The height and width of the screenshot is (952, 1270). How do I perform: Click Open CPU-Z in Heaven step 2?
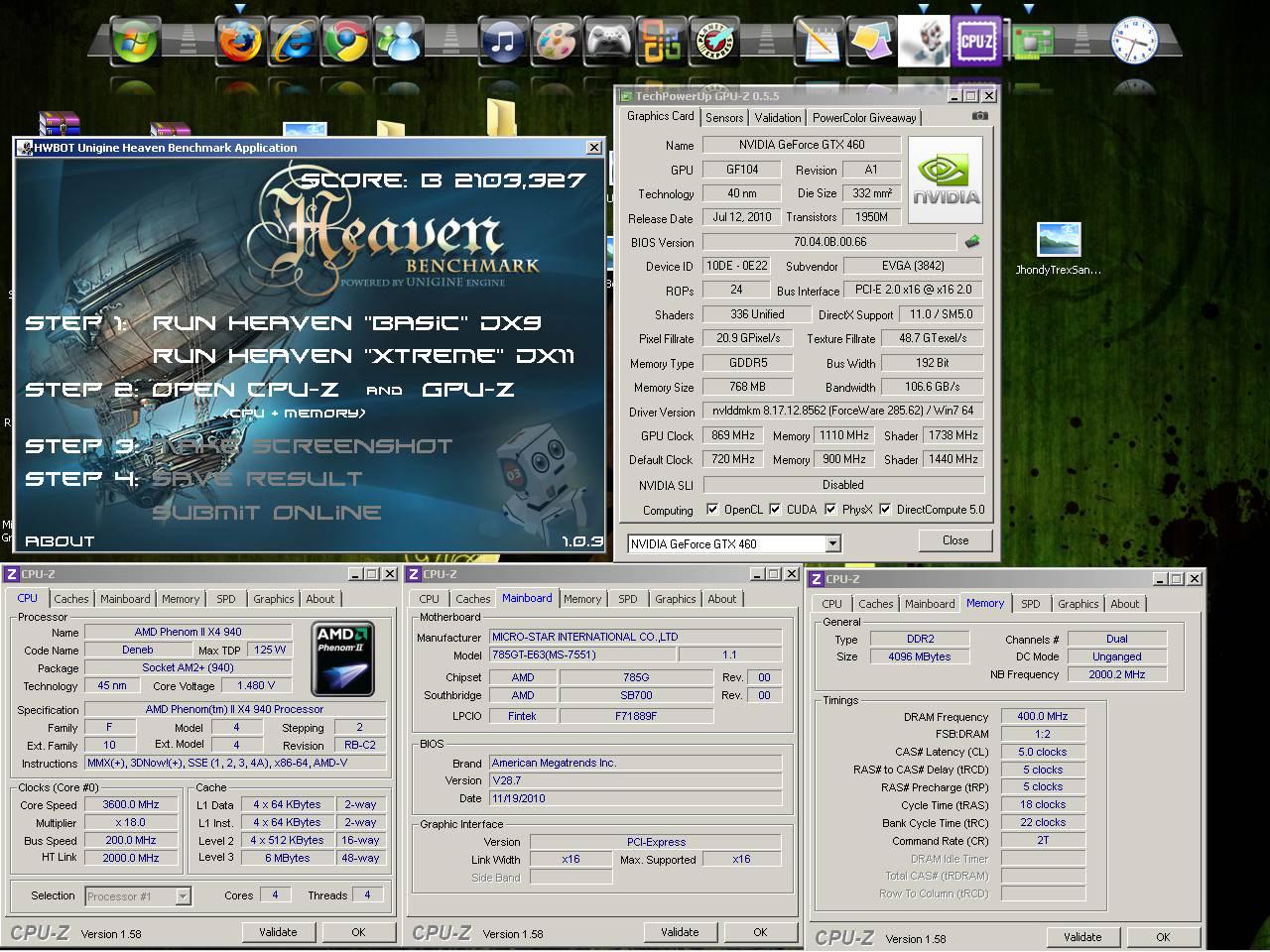[x=245, y=390]
